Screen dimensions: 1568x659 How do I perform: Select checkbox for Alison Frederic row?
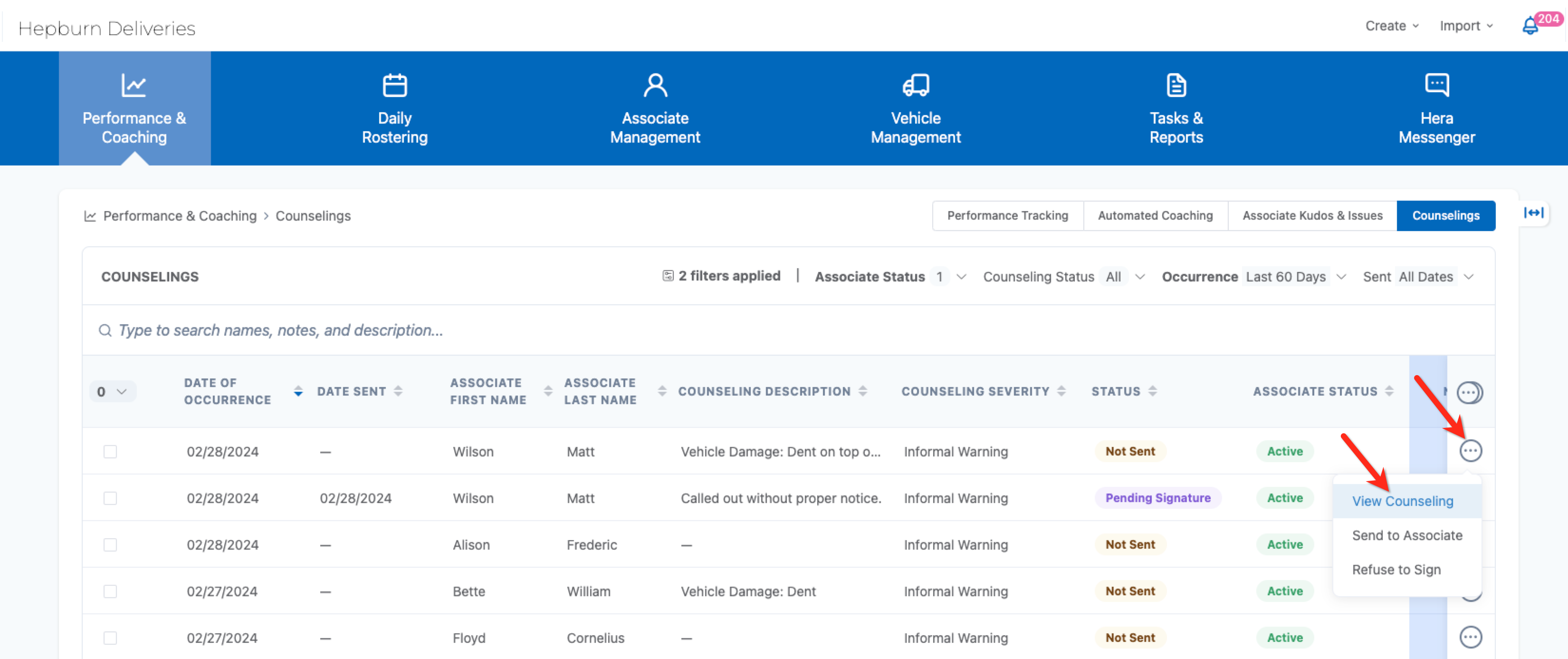tap(110, 544)
